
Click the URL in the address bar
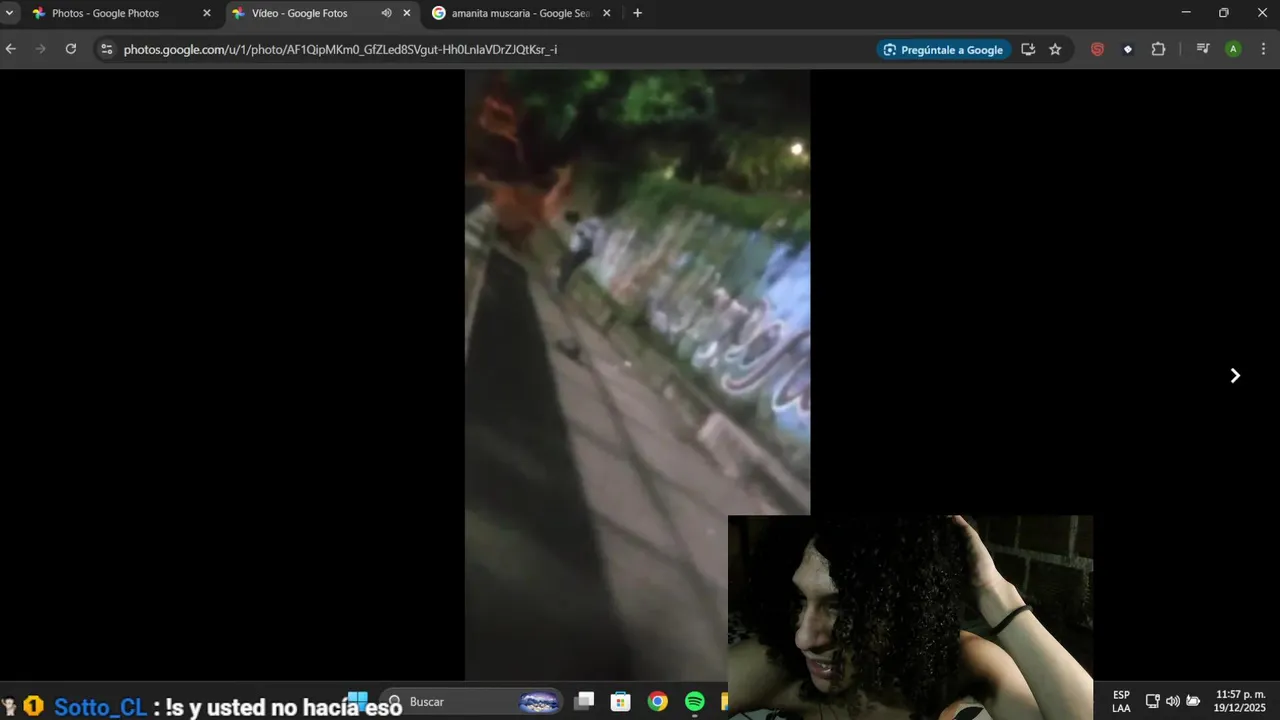pyautogui.click(x=340, y=49)
